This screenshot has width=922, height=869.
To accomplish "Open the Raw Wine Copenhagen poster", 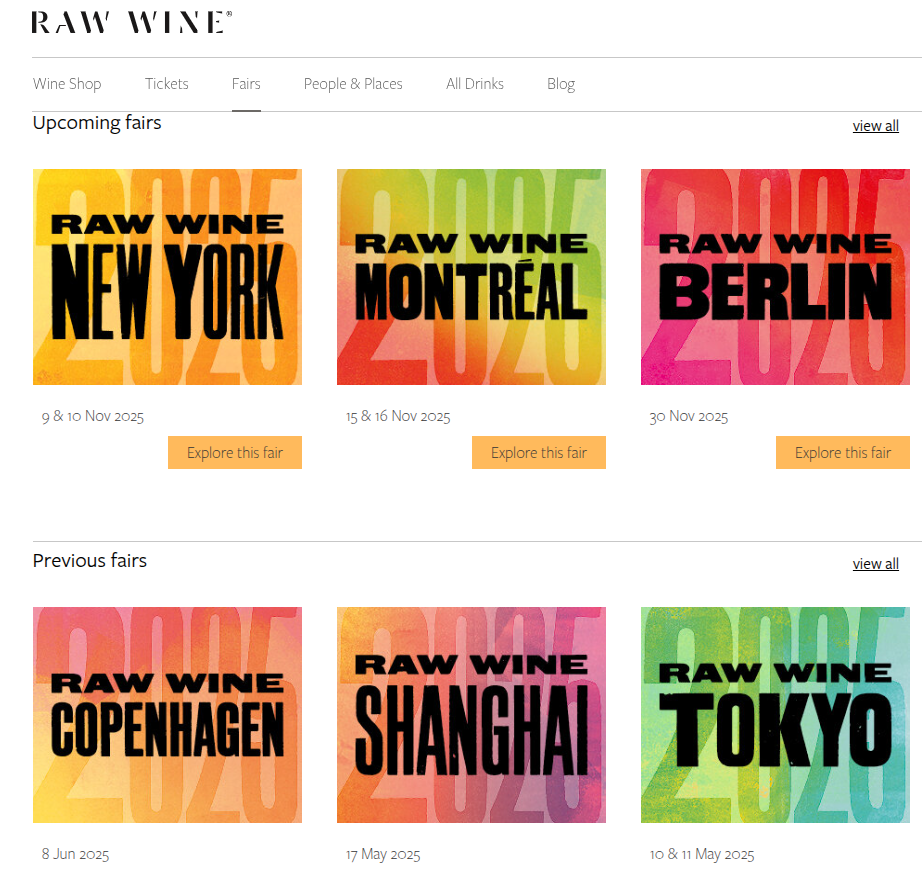I will coord(167,715).
